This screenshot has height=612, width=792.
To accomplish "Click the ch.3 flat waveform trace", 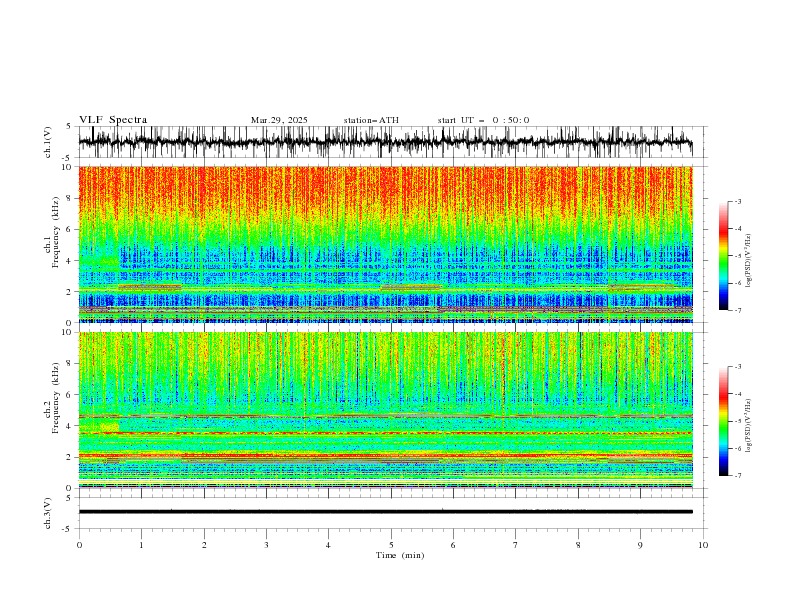I will (385, 512).
